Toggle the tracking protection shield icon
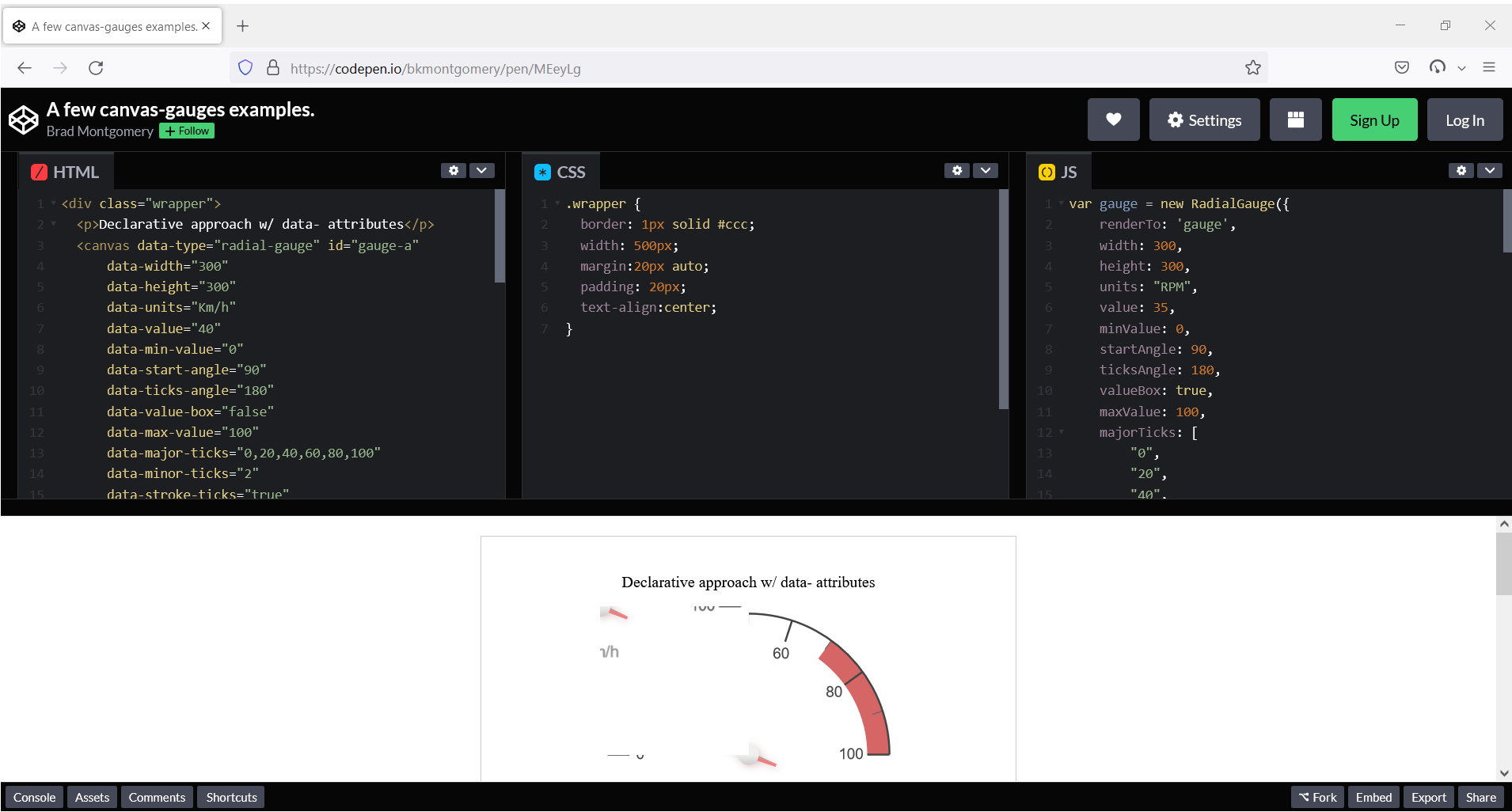 point(245,67)
